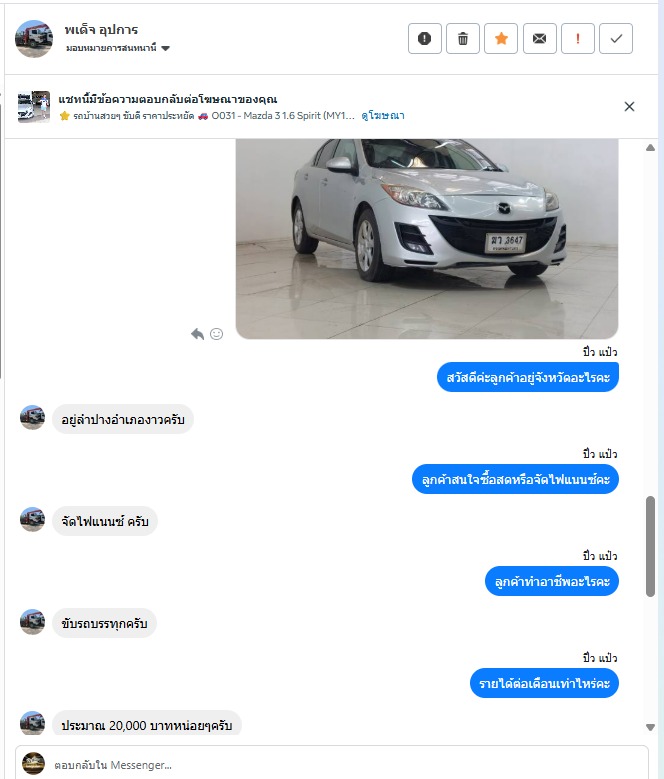
Task: Dismiss the ad reply banner
Action: (x=629, y=106)
